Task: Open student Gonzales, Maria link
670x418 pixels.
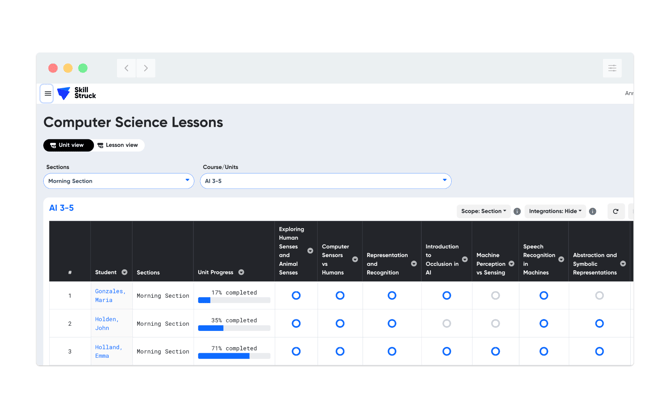Action: pos(110,295)
